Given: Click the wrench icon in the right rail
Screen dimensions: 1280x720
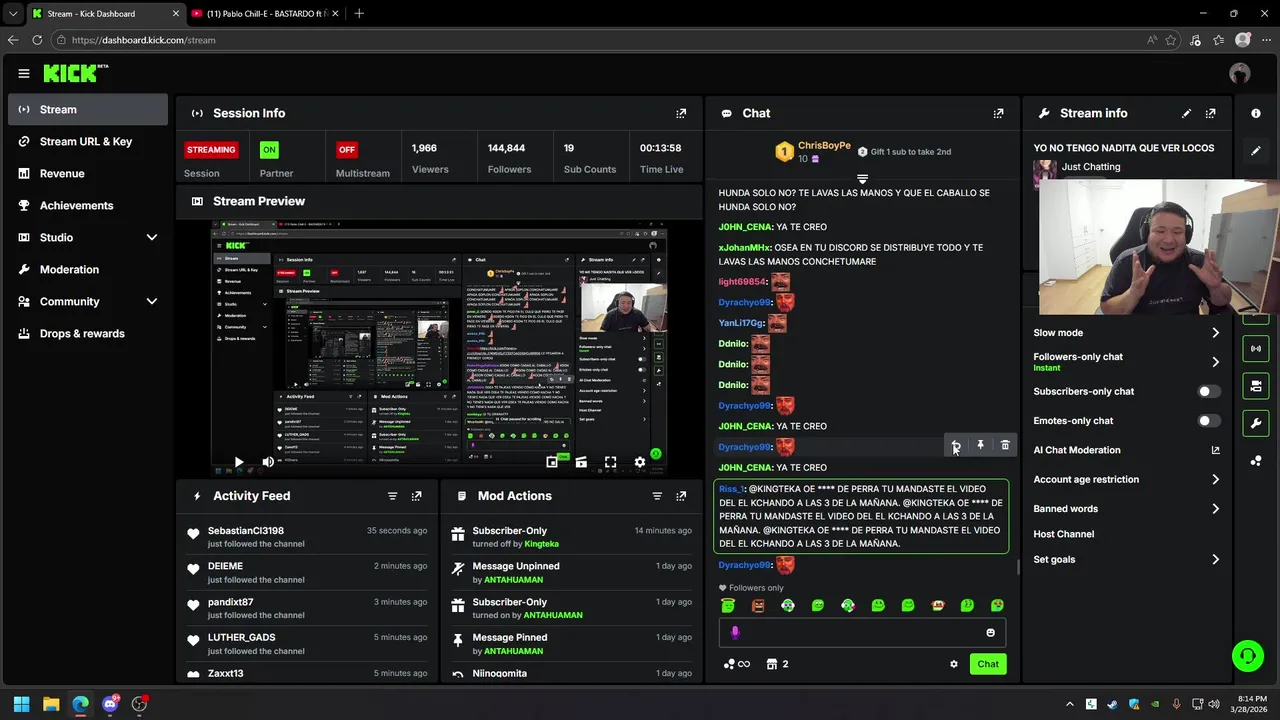Looking at the screenshot, I should click(1256, 423).
